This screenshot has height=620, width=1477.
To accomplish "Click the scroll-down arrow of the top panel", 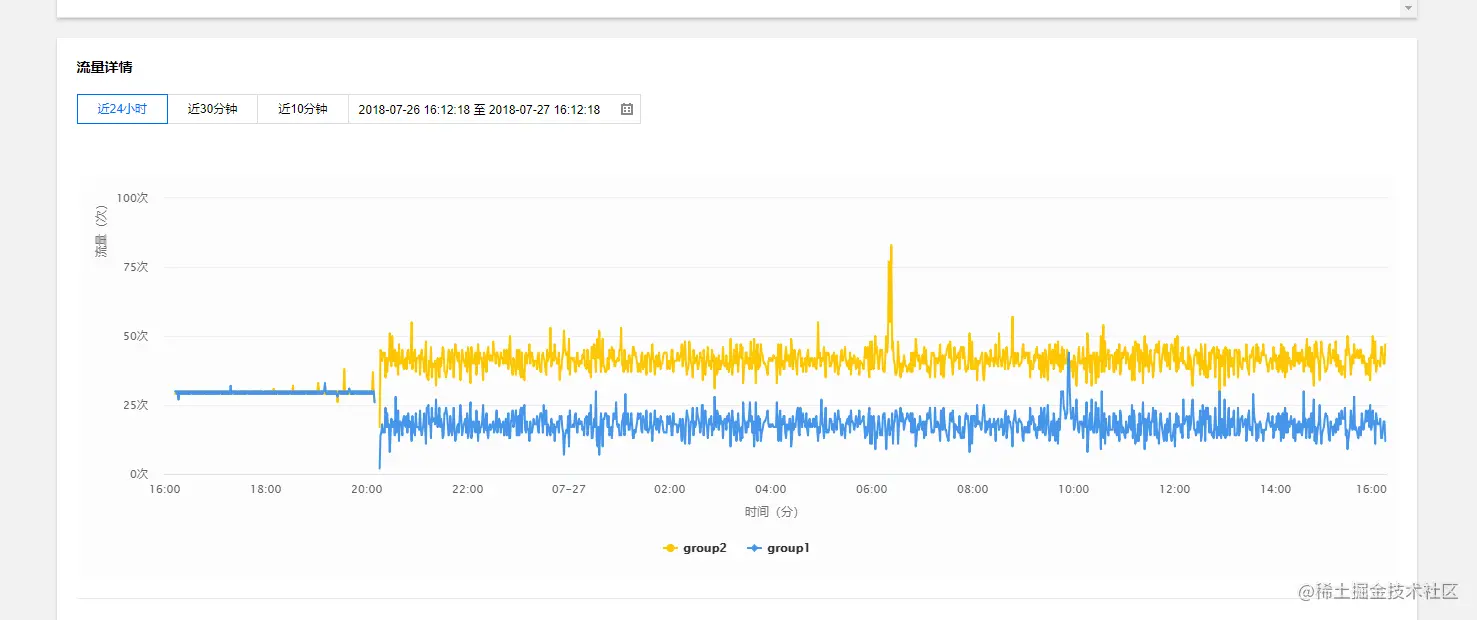I will tap(1408, 8).
